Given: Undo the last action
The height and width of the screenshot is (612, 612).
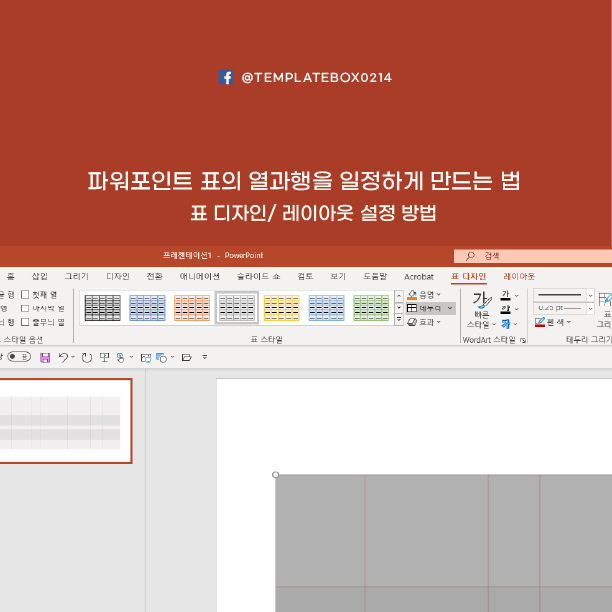Looking at the screenshot, I should (x=63, y=357).
